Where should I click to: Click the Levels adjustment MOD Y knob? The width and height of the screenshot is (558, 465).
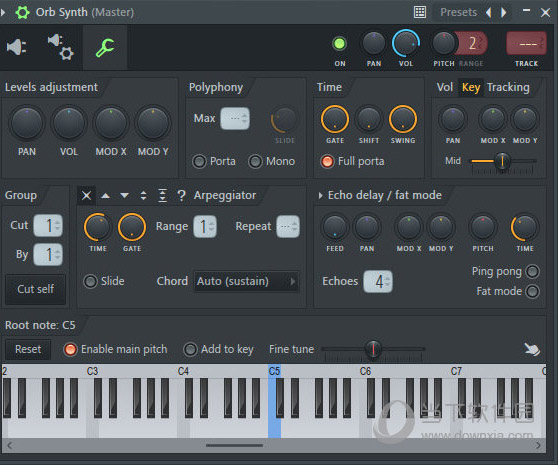click(x=153, y=123)
